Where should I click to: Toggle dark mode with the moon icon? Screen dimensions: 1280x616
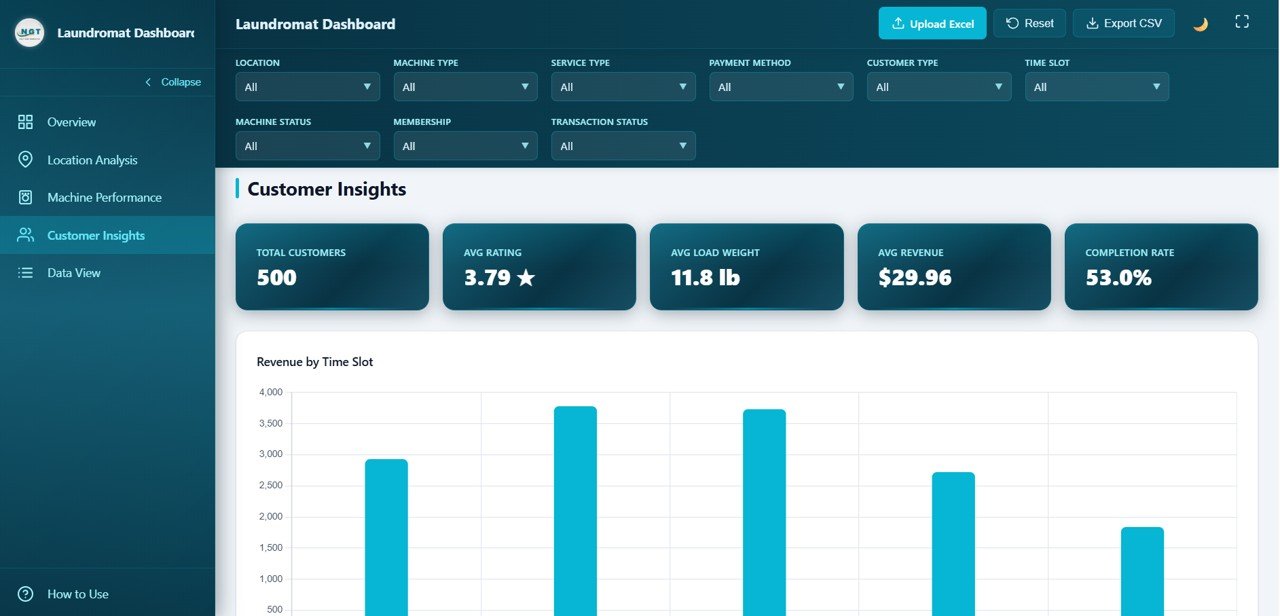tap(1200, 22)
